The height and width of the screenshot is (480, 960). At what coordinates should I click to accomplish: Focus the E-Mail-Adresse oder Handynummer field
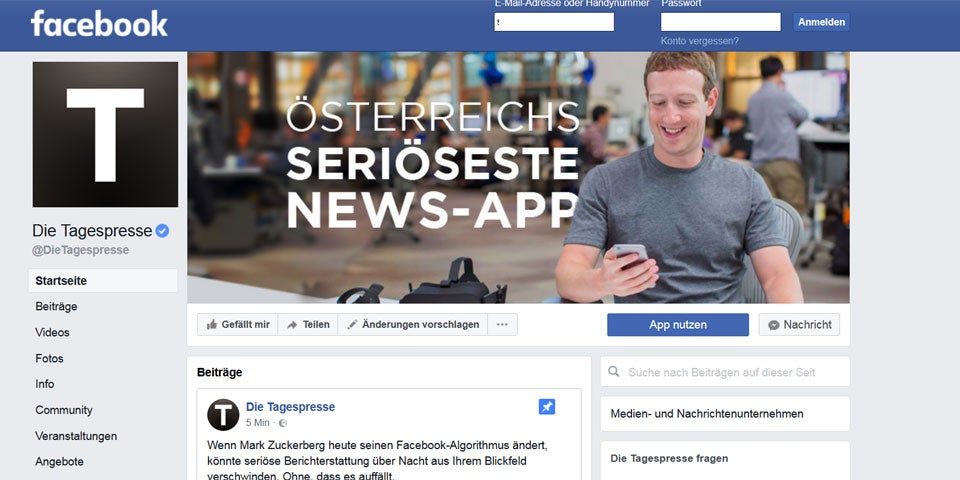[554, 22]
